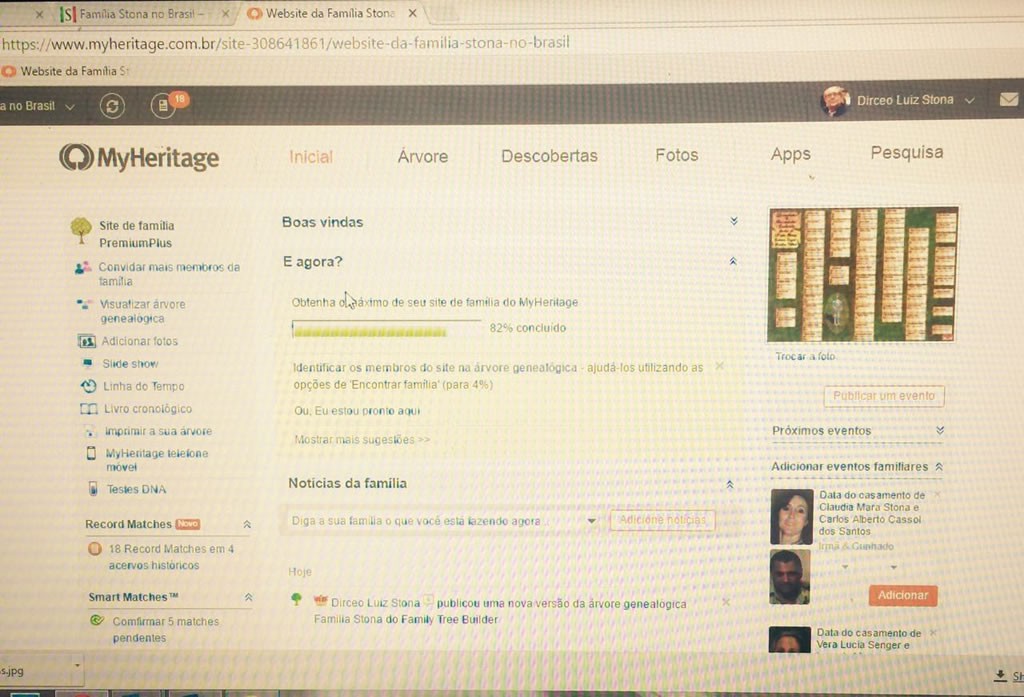Image resolution: width=1024 pixels, height=697 pixels.
Task: Click the green tree icon beside news entry
Action: click(x=296, y=599)
